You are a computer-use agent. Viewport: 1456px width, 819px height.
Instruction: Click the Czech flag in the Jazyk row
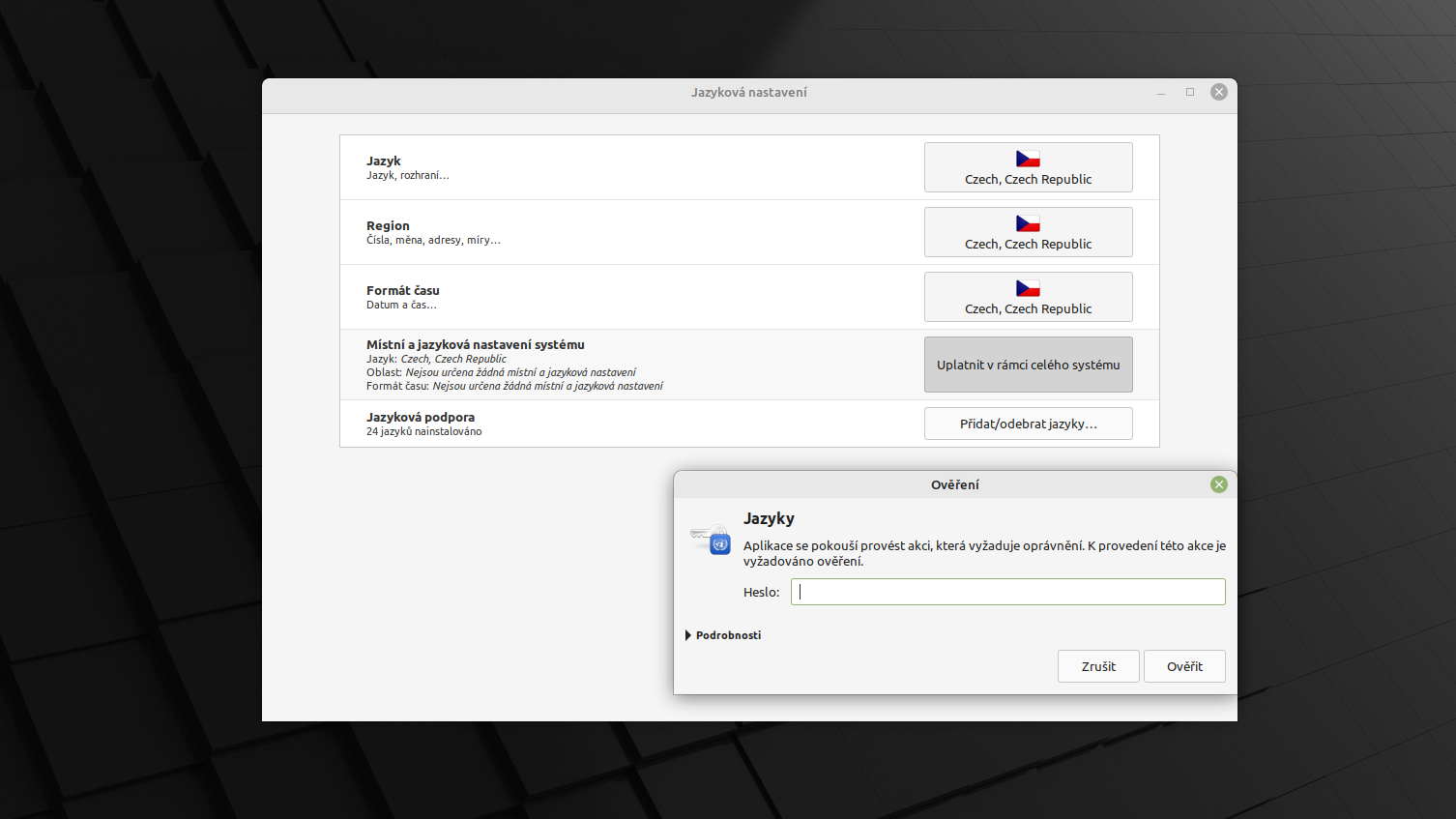[1028, 159]
